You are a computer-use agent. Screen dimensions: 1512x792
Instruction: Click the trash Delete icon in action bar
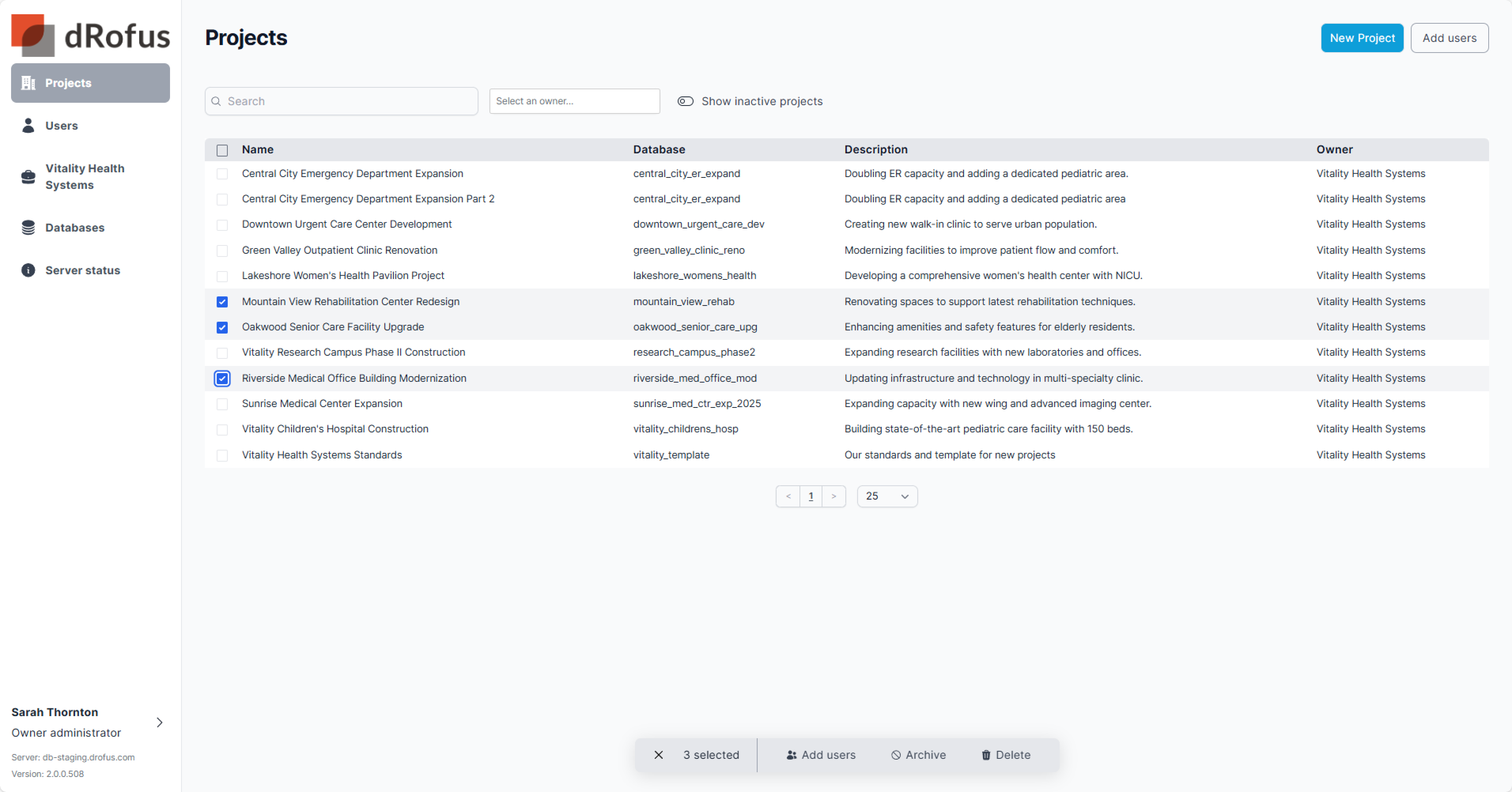tap(986, 755)
